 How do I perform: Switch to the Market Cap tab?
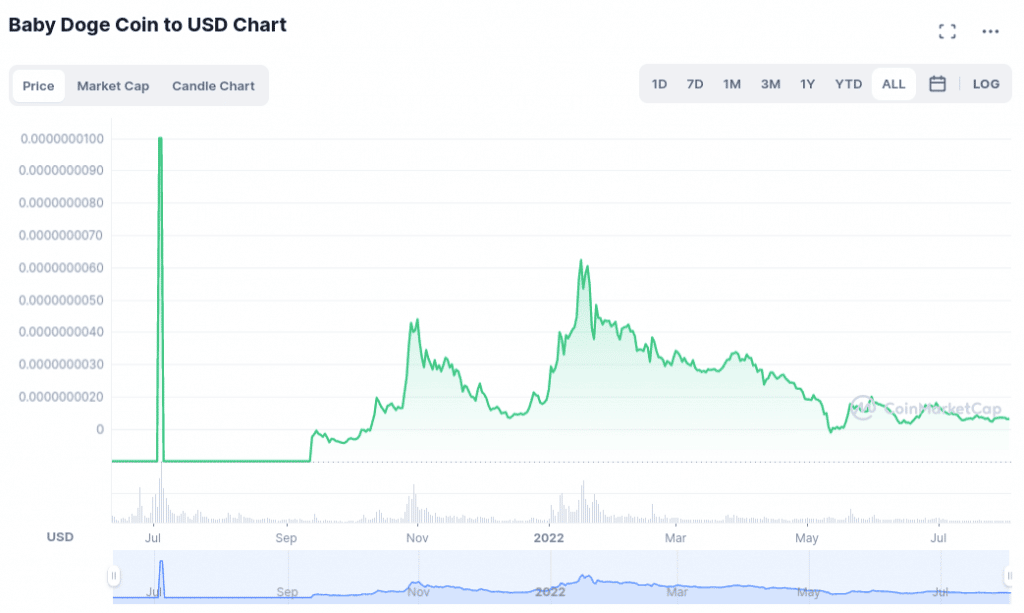113,86
